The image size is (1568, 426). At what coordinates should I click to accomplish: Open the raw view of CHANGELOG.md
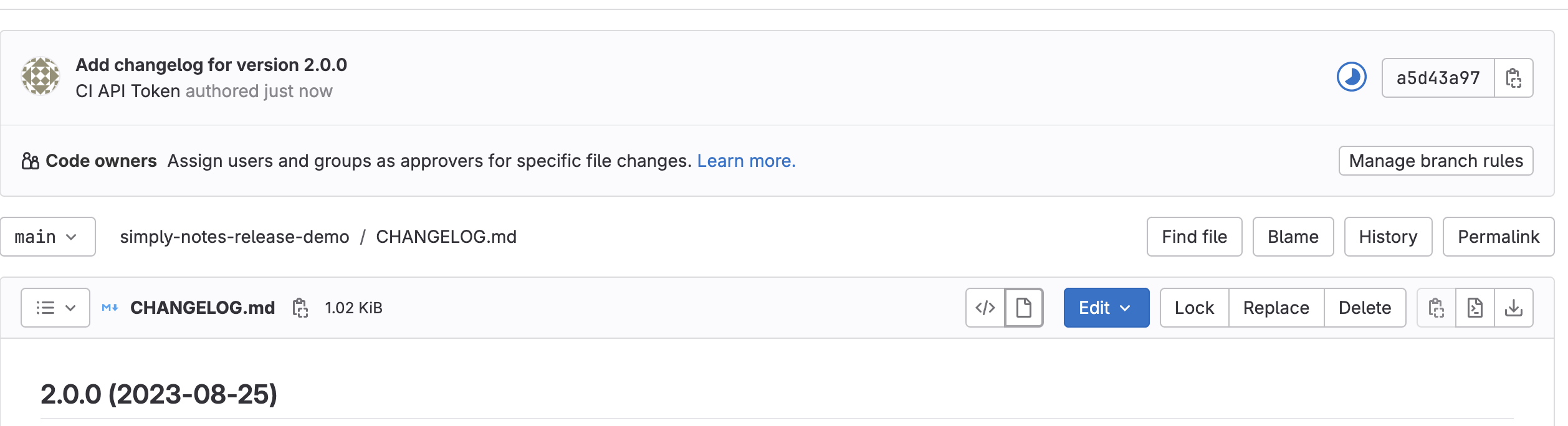(x=1475, y=308)
